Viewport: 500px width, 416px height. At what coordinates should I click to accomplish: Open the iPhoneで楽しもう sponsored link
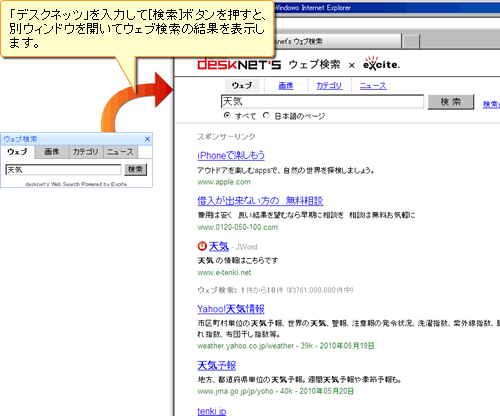pyautogui.click(x=231, y=155)
